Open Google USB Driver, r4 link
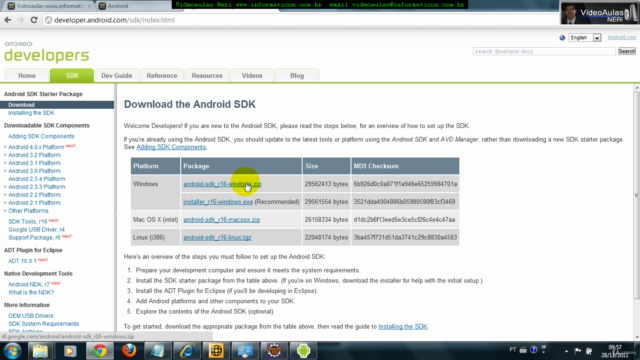 click(36, 229)
